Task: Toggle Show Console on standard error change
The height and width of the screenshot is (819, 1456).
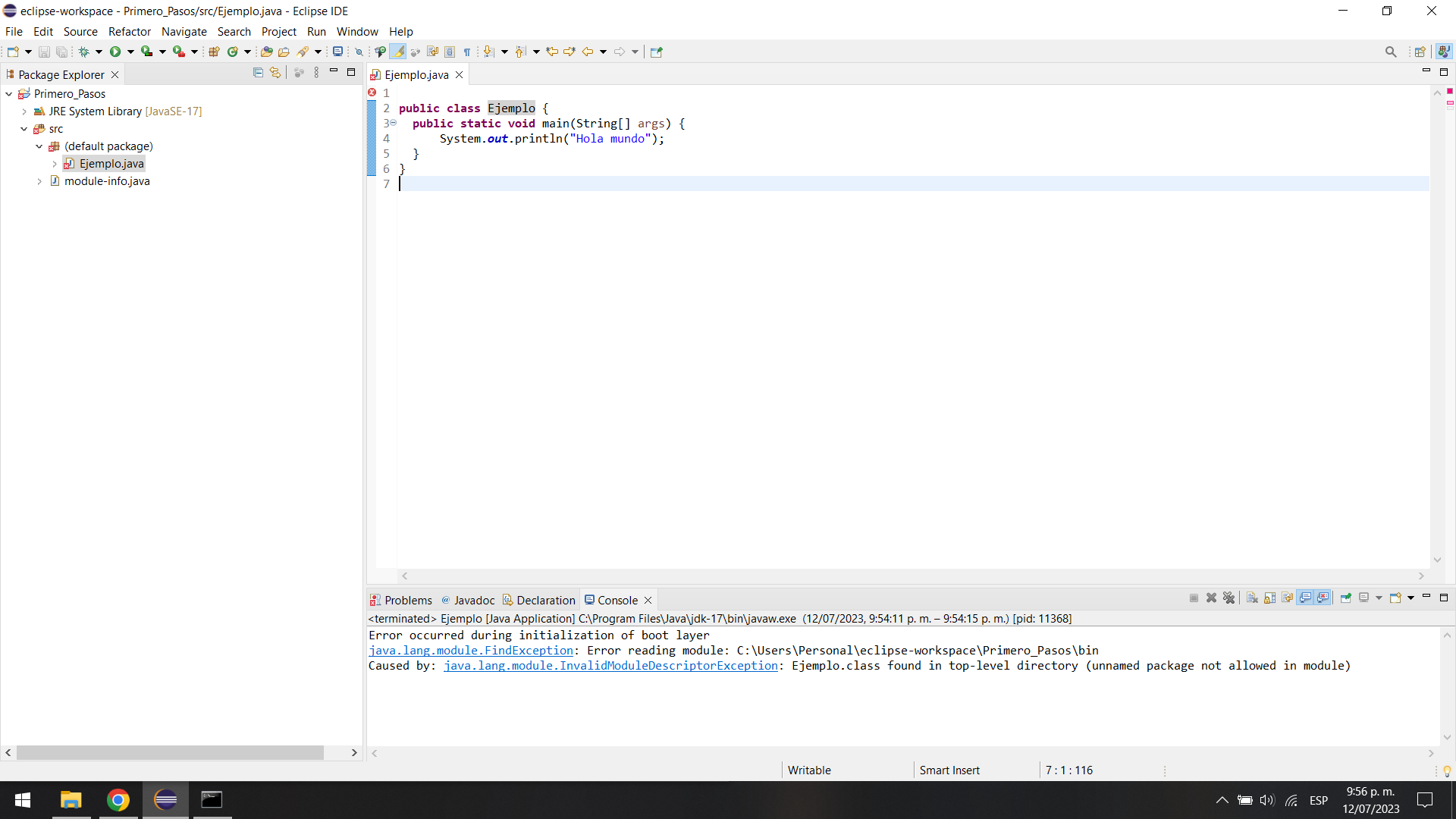Action: [x=1323, y=598]
